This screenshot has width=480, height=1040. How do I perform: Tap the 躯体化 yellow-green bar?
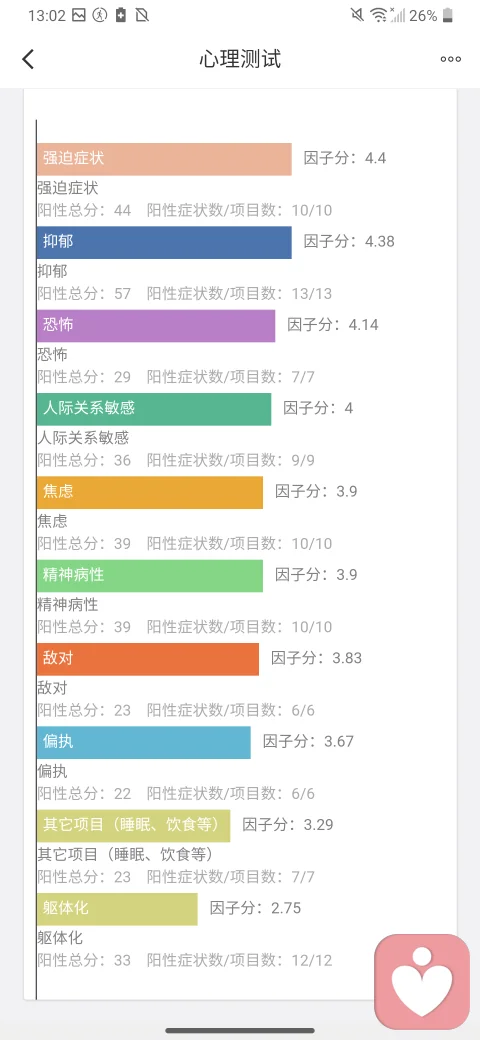(x=117, y=909)
